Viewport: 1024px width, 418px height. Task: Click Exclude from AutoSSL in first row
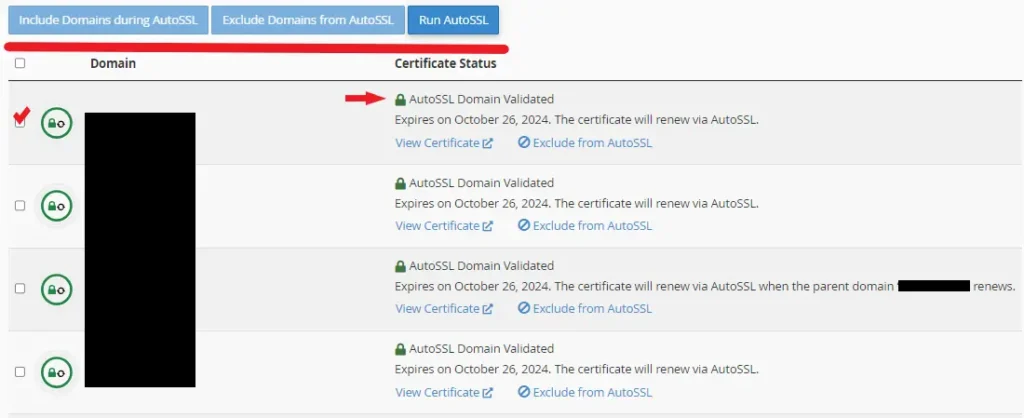click(x=591, y=143)
